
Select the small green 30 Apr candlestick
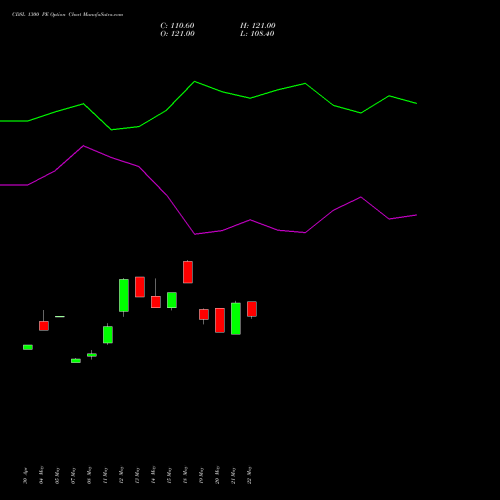tap(28, 347)
